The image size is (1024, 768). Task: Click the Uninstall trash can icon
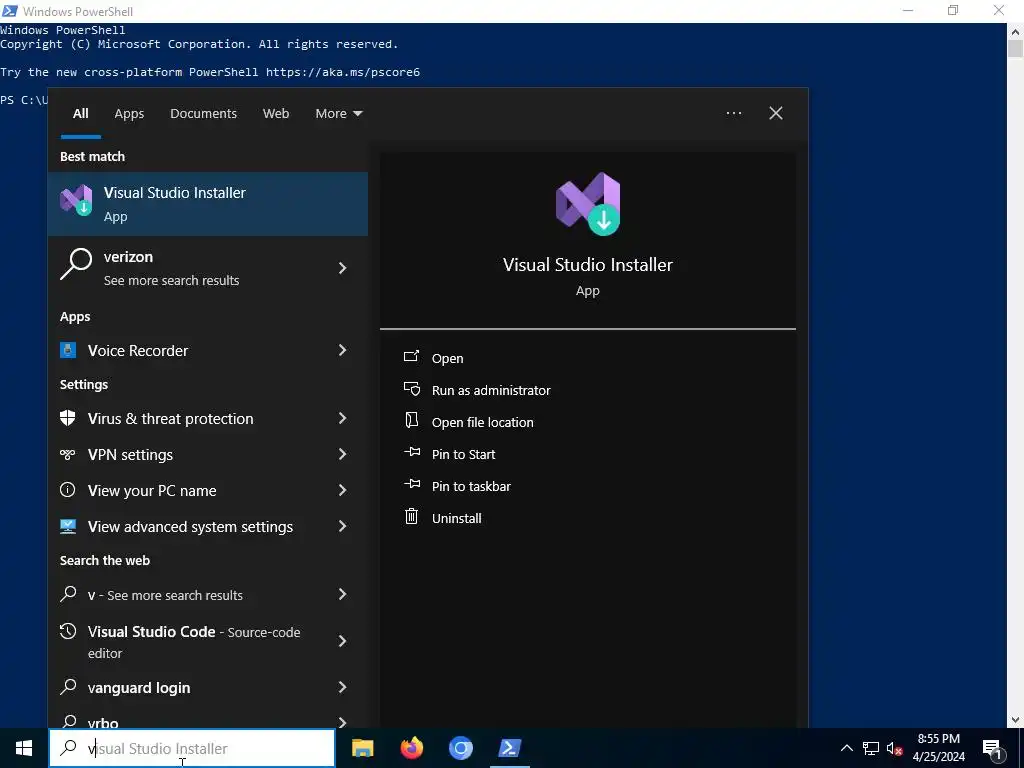pyautogui.click(x=411, y=517)
